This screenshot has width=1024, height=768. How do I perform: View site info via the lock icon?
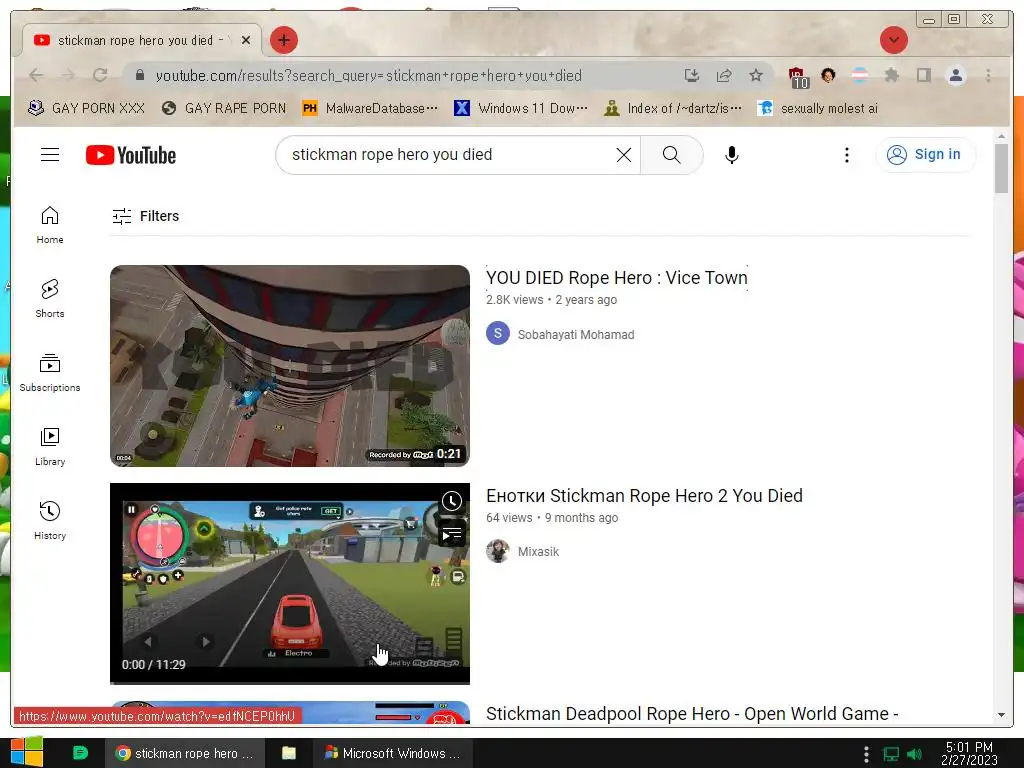click(140, 76)
